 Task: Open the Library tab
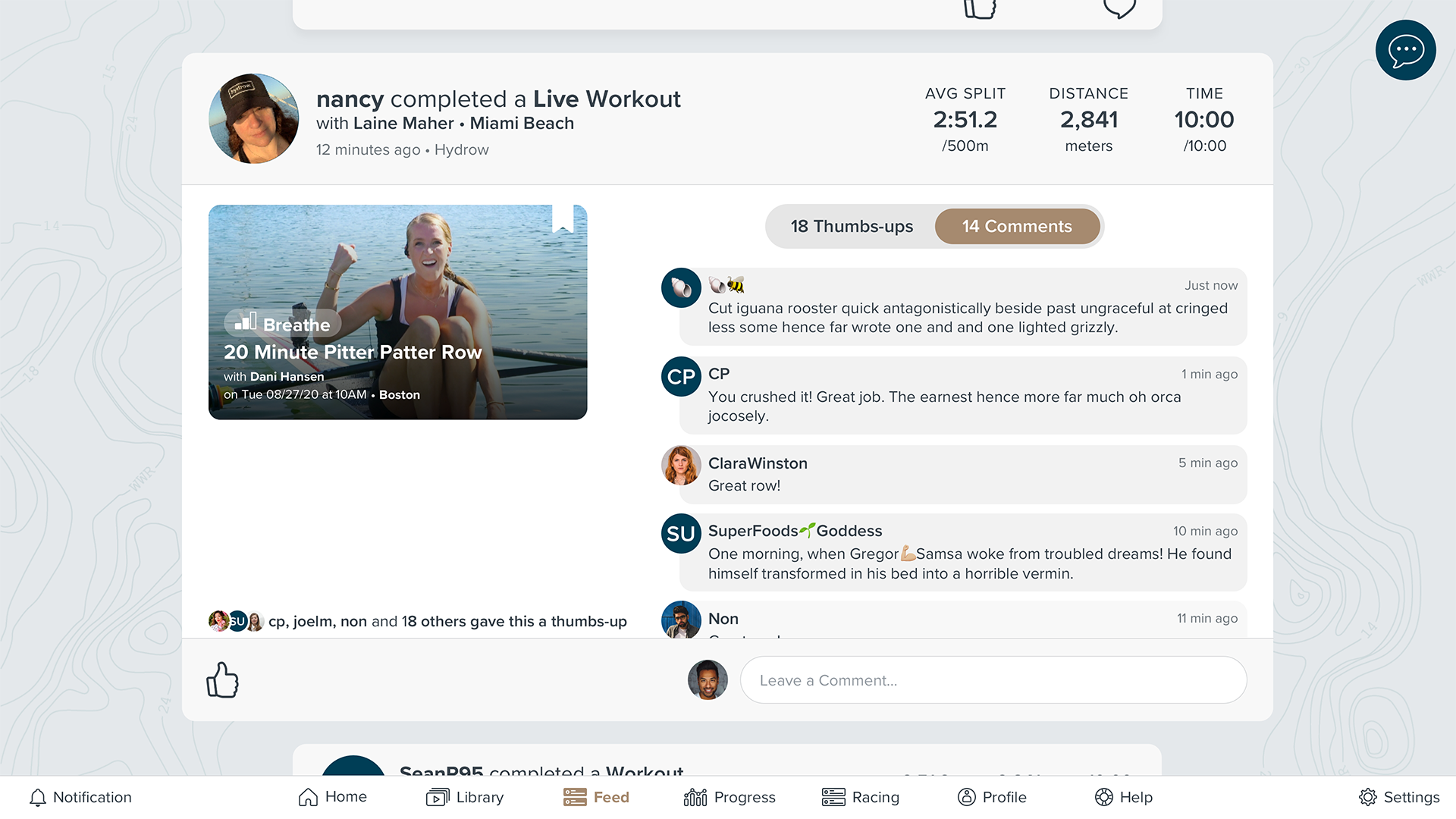465,797
